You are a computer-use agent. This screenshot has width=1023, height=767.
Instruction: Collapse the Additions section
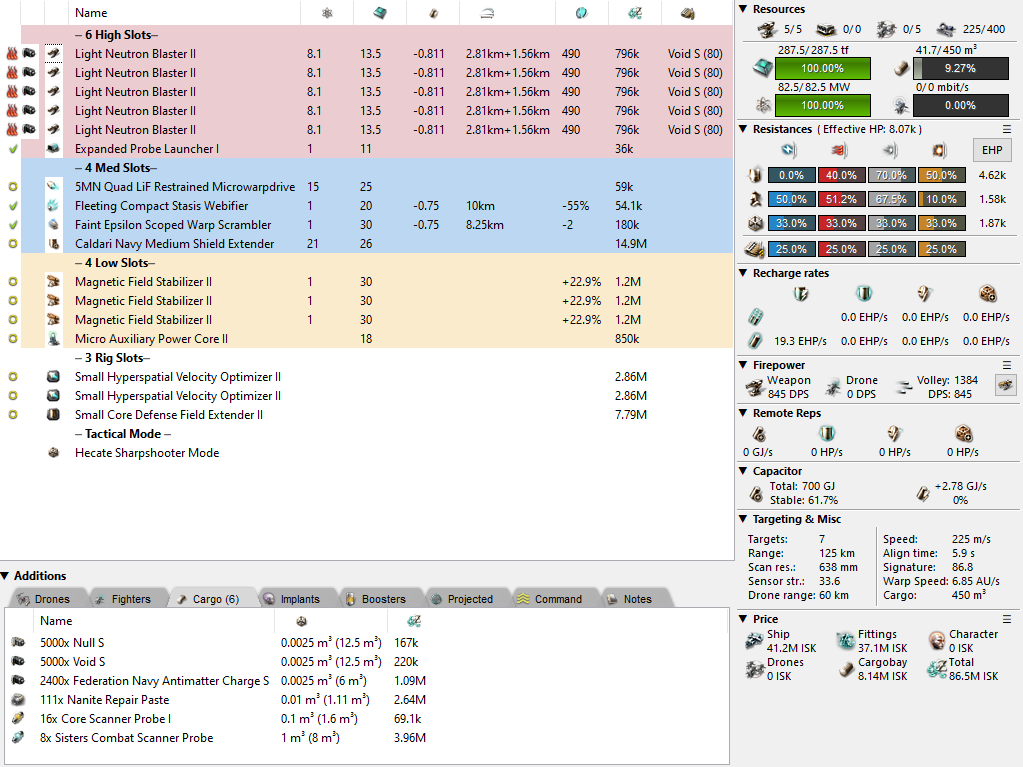click(6, 576)
